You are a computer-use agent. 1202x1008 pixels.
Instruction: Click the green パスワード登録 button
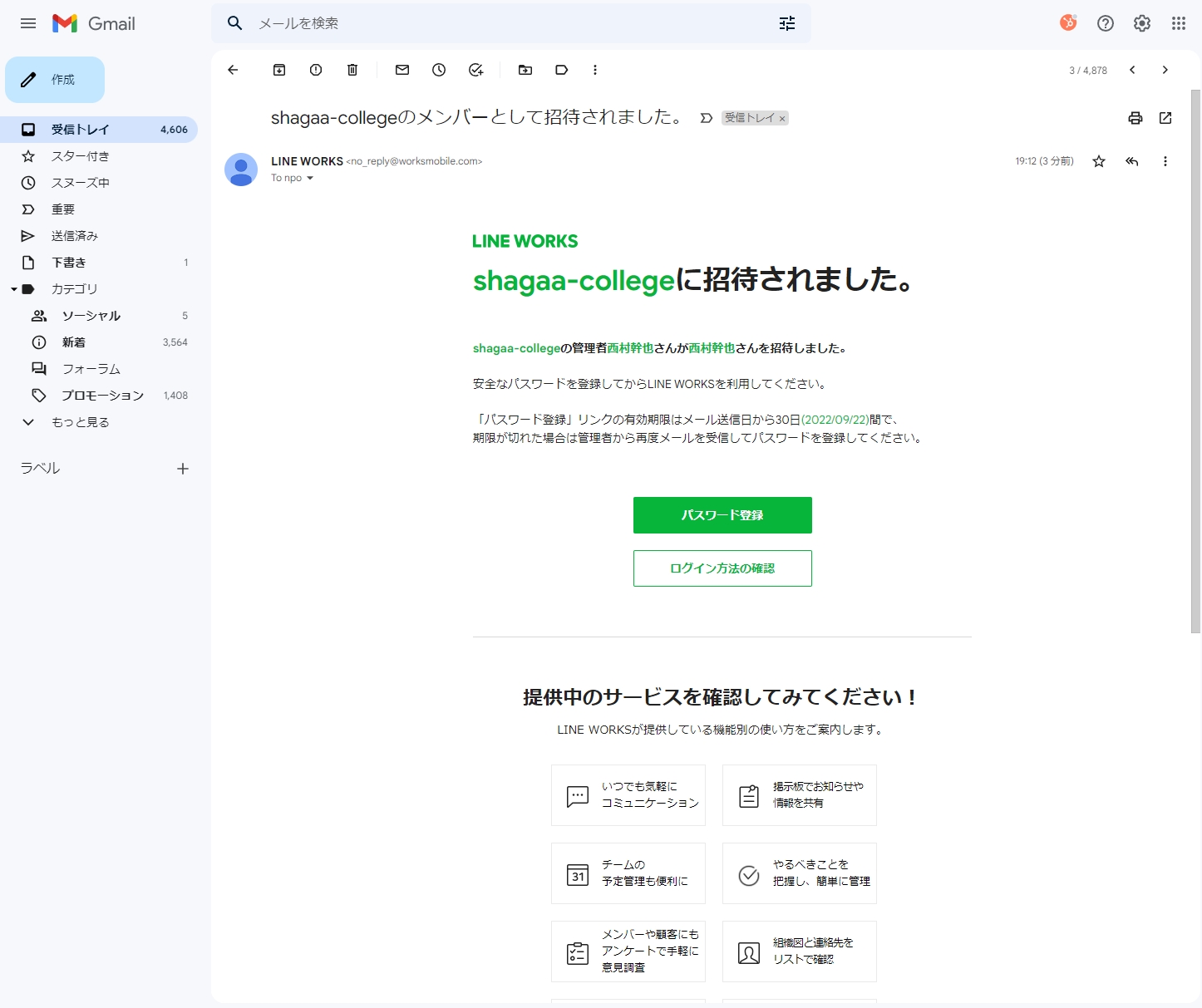pos(722,515)
